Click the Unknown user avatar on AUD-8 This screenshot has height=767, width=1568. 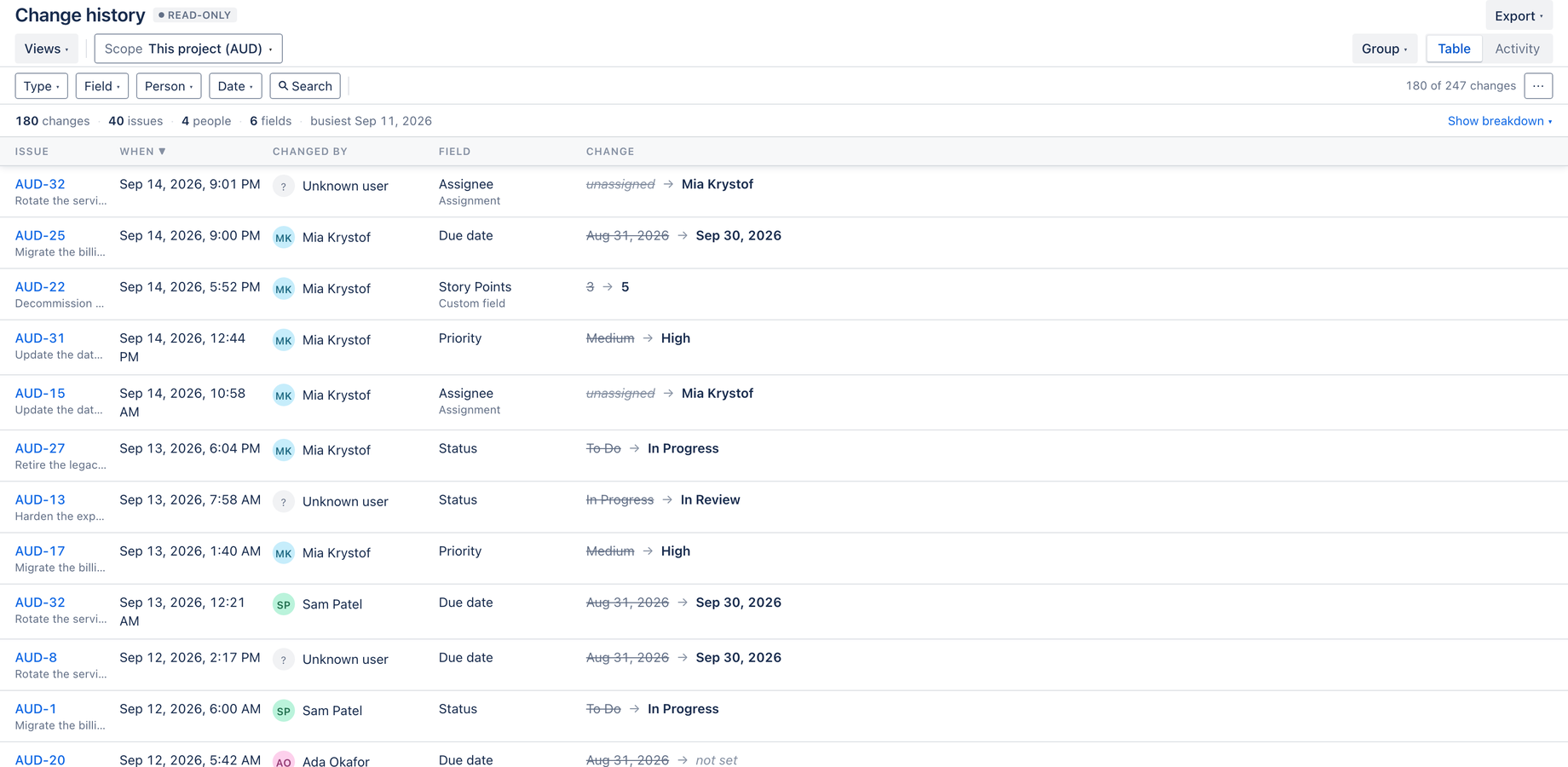(x=284, y=660)
